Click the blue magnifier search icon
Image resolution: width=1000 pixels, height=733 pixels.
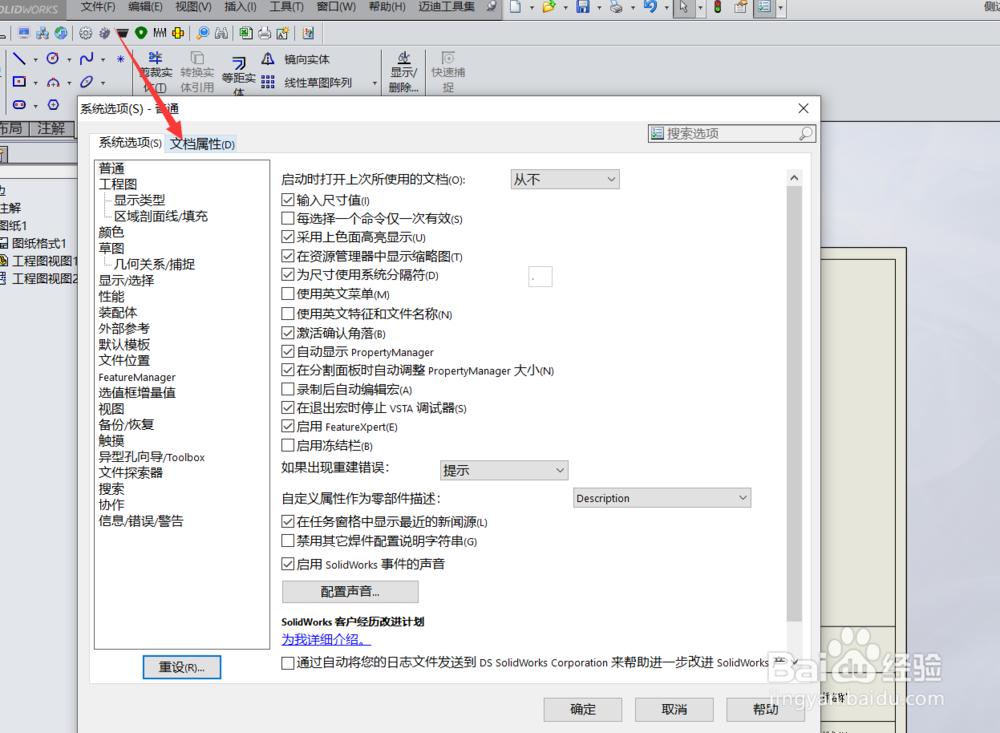[x=203, y=33]
